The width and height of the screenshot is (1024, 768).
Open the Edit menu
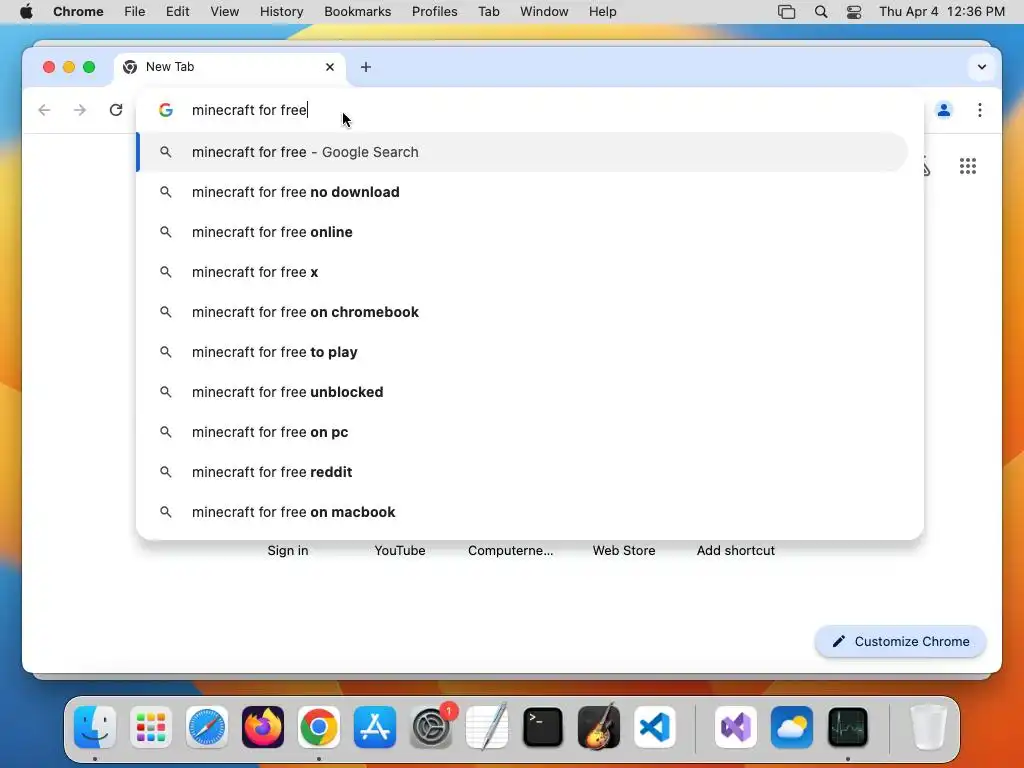coord(177,12)
